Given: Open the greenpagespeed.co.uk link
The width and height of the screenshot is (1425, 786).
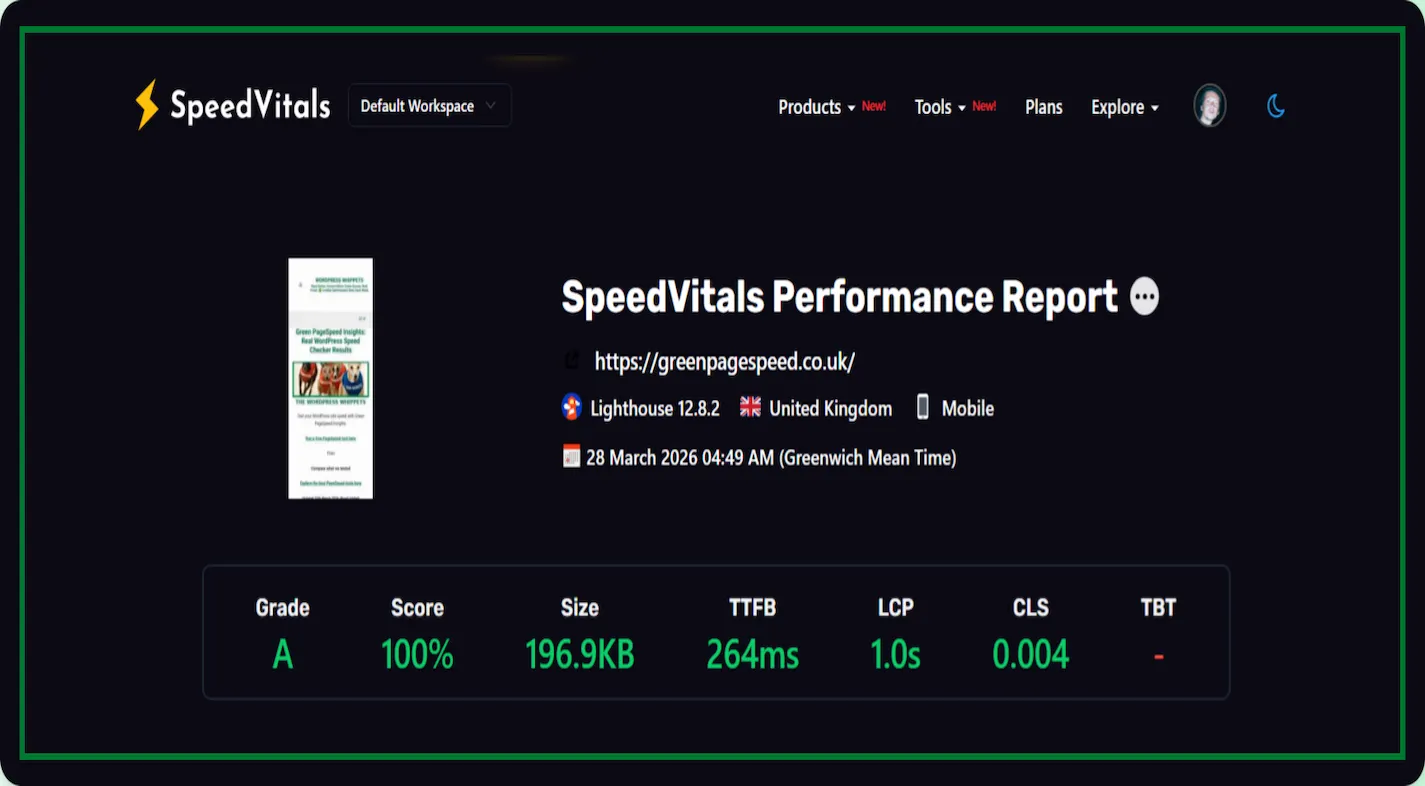Looking at the screenshot, I should click(724, 361).
